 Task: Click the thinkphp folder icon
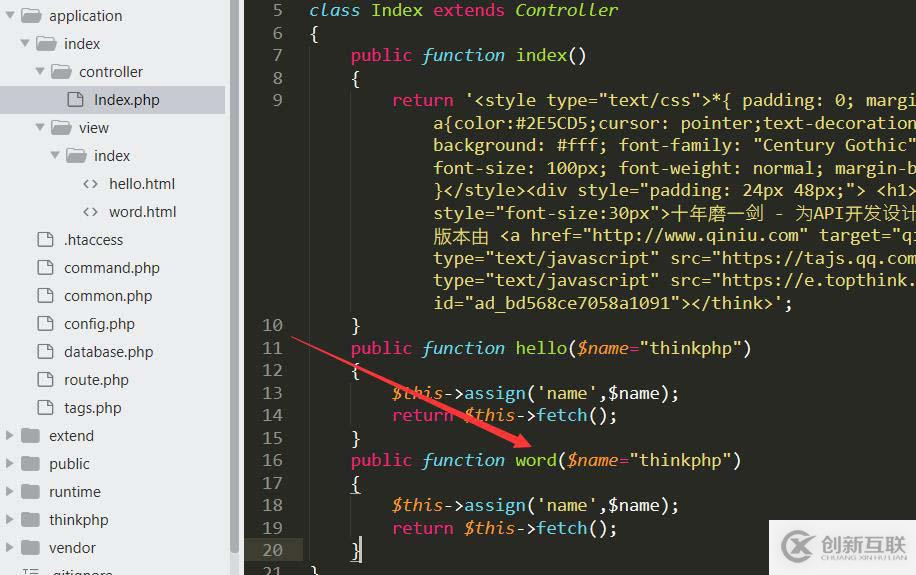point(30,519)
